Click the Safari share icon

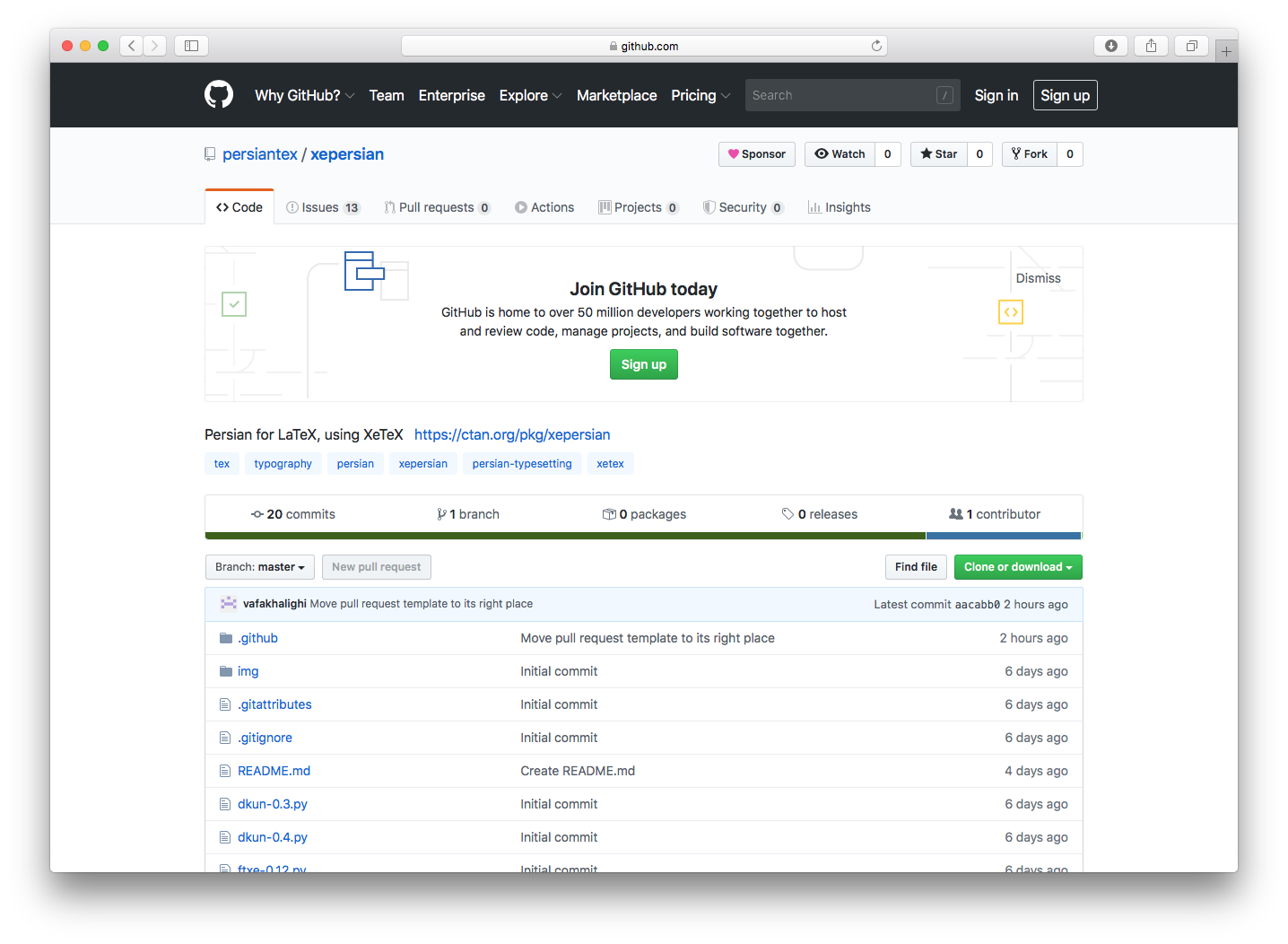click(1151, 46)
